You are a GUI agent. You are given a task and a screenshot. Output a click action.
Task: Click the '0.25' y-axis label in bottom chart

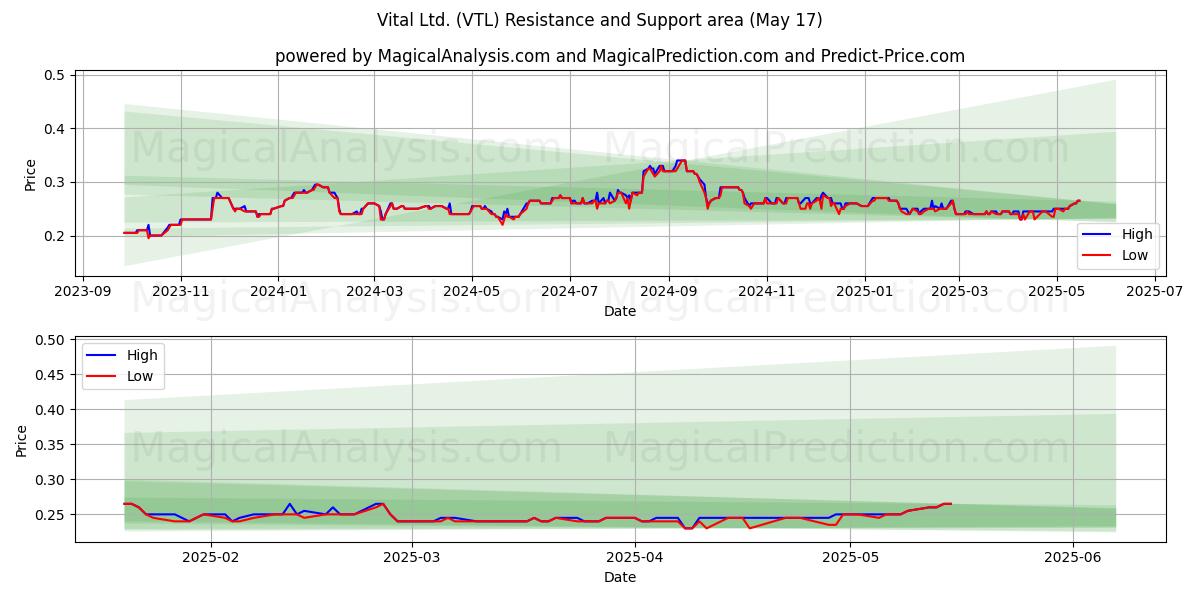tap(51, 515)
